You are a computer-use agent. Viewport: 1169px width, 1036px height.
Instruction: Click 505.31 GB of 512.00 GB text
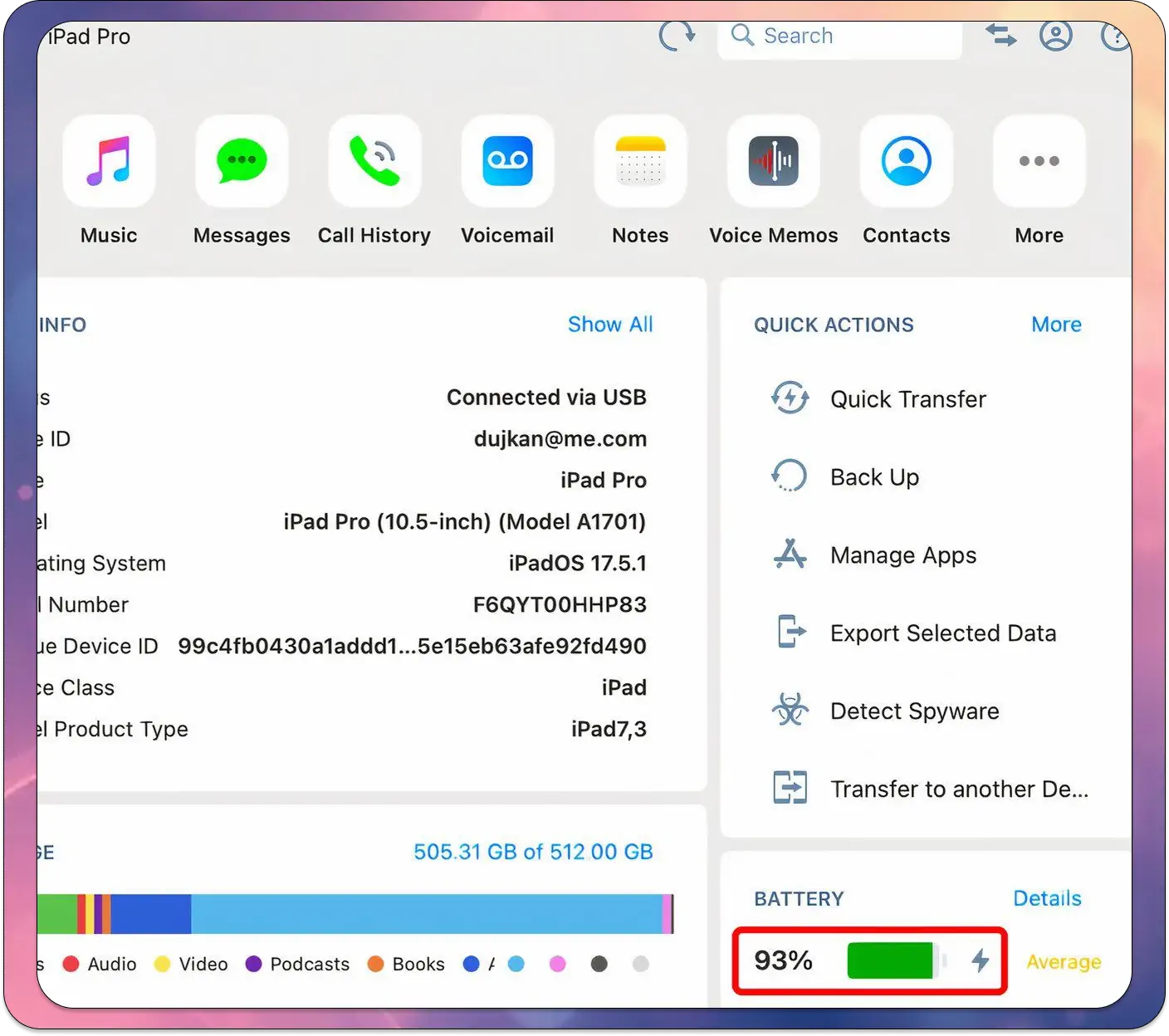[533, 852]
